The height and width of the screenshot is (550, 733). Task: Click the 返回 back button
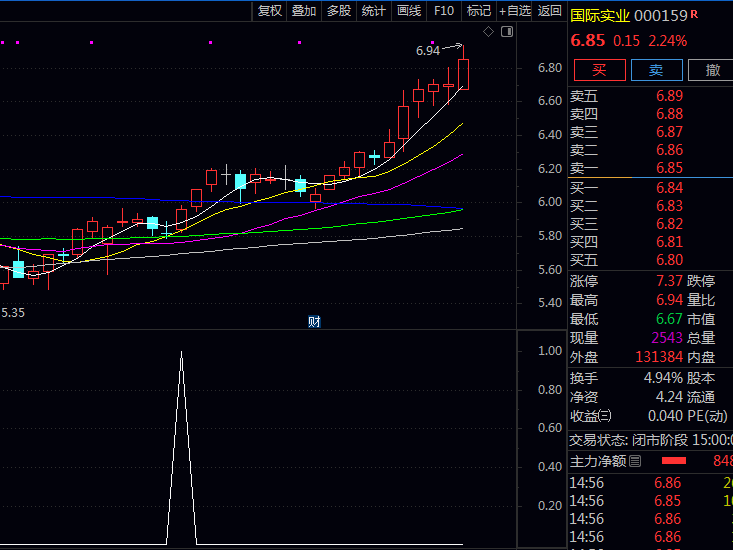550,11
